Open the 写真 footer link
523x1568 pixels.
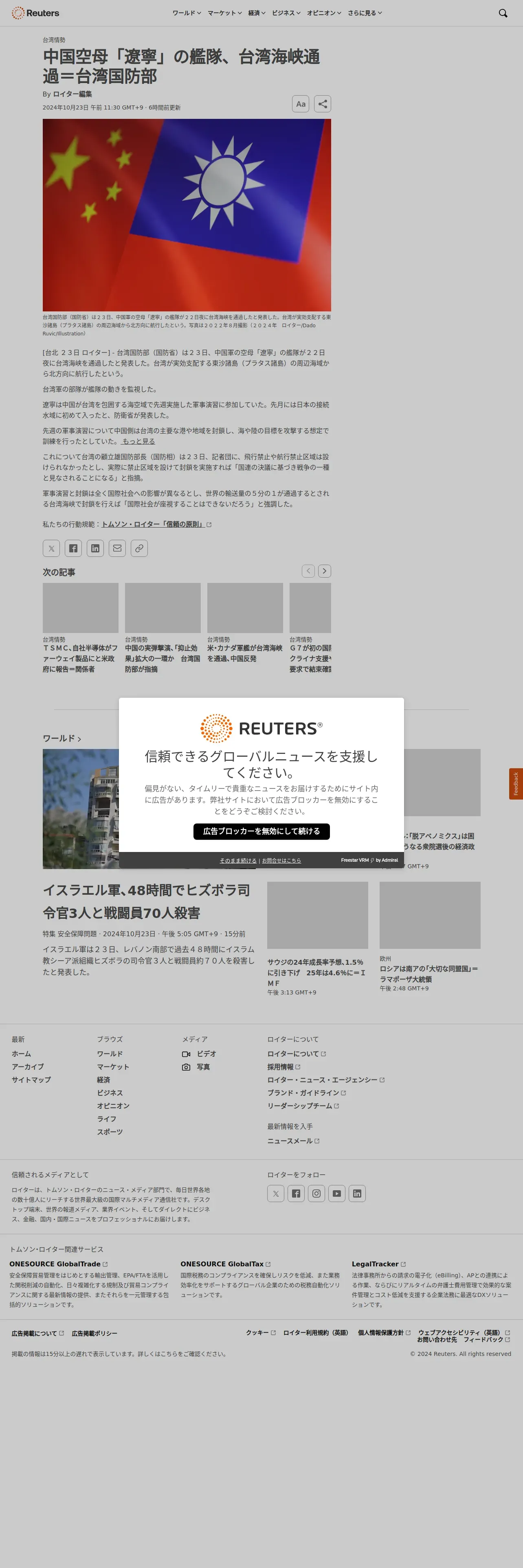196,1067
